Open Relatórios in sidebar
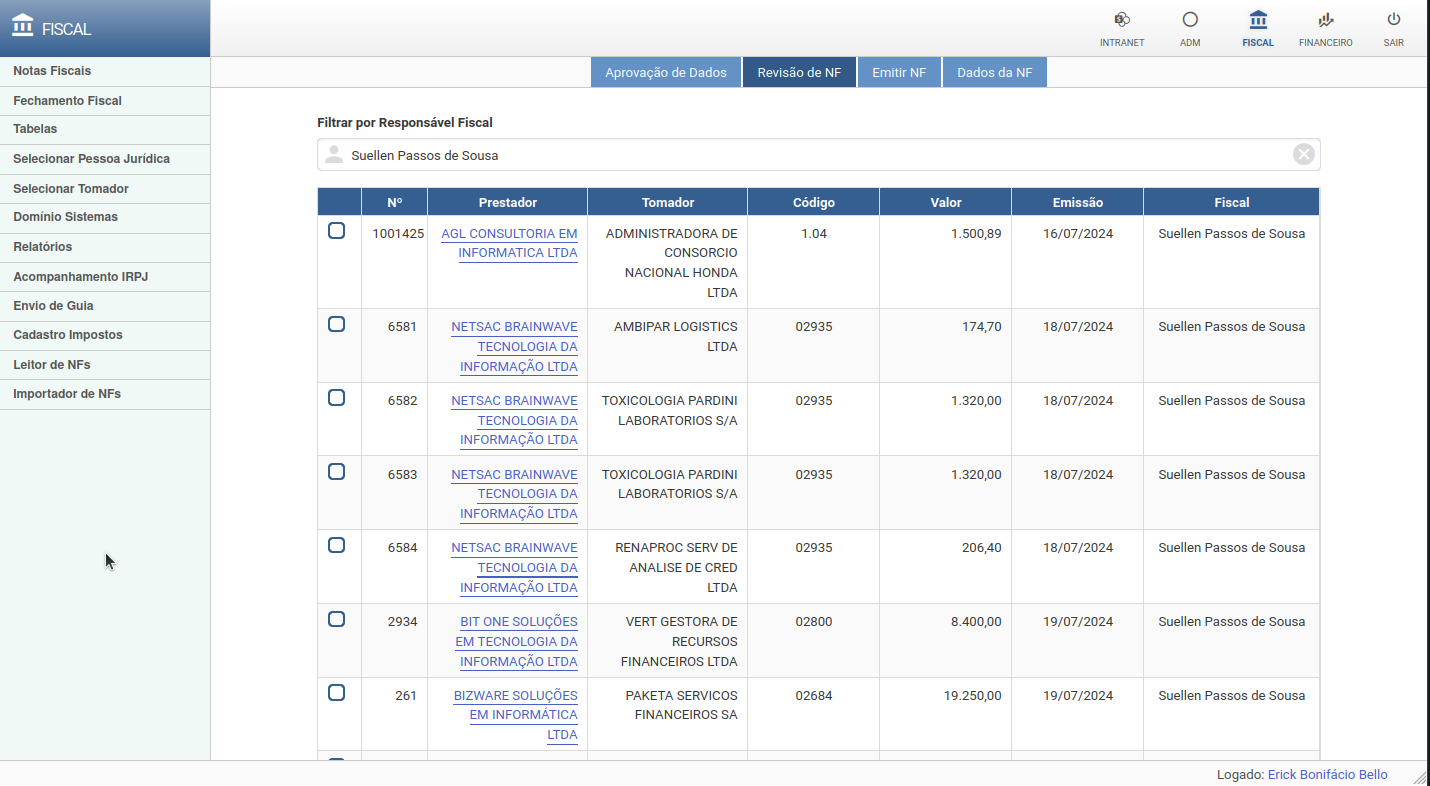Viewport: 1430px width, 786px height. (x=105, y=247)
